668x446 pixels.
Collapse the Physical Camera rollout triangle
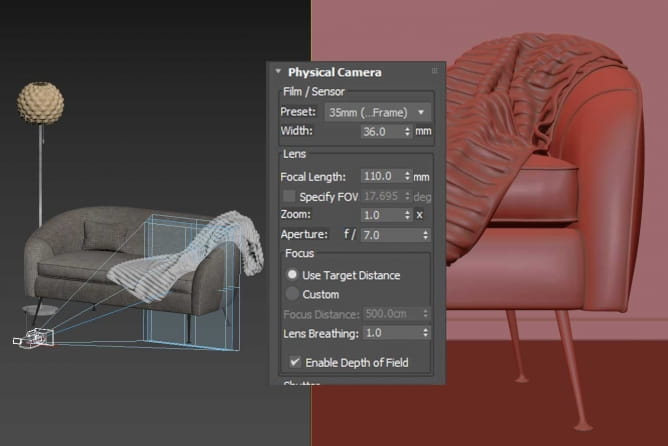[x=278, y=72]
